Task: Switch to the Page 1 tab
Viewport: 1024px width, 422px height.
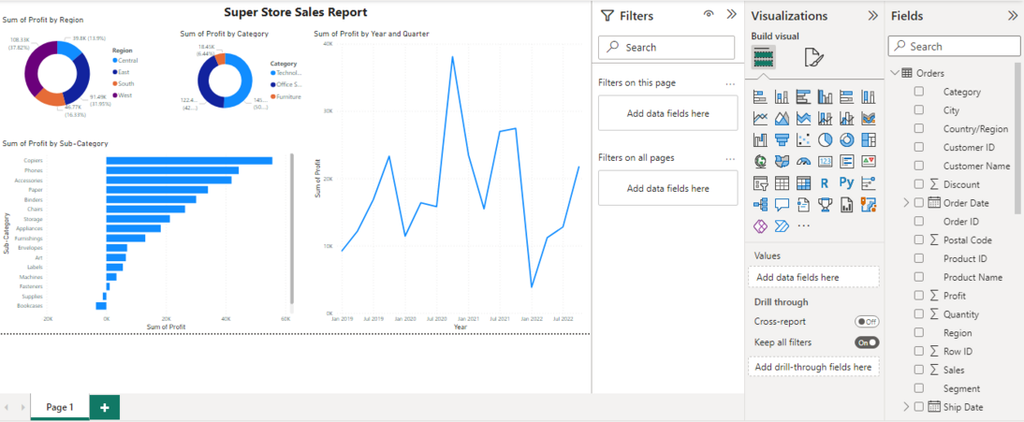Action: point(59,407)
